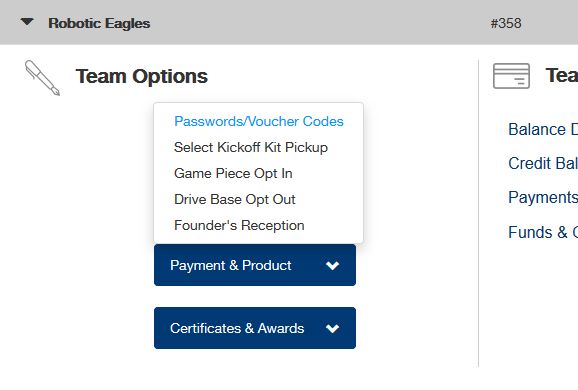The height and width of the screenshot is (390, 578).
Task: Click the Team Options heading
Action: tap(142, 76)
